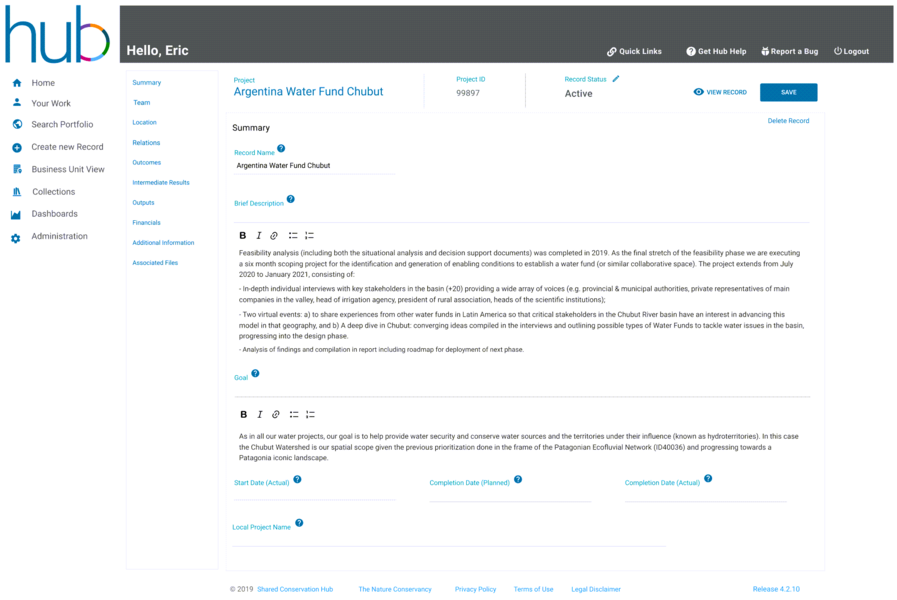Click the pencil icon beside Record Status
897x600 pixels.
click(x=616, y=78)
